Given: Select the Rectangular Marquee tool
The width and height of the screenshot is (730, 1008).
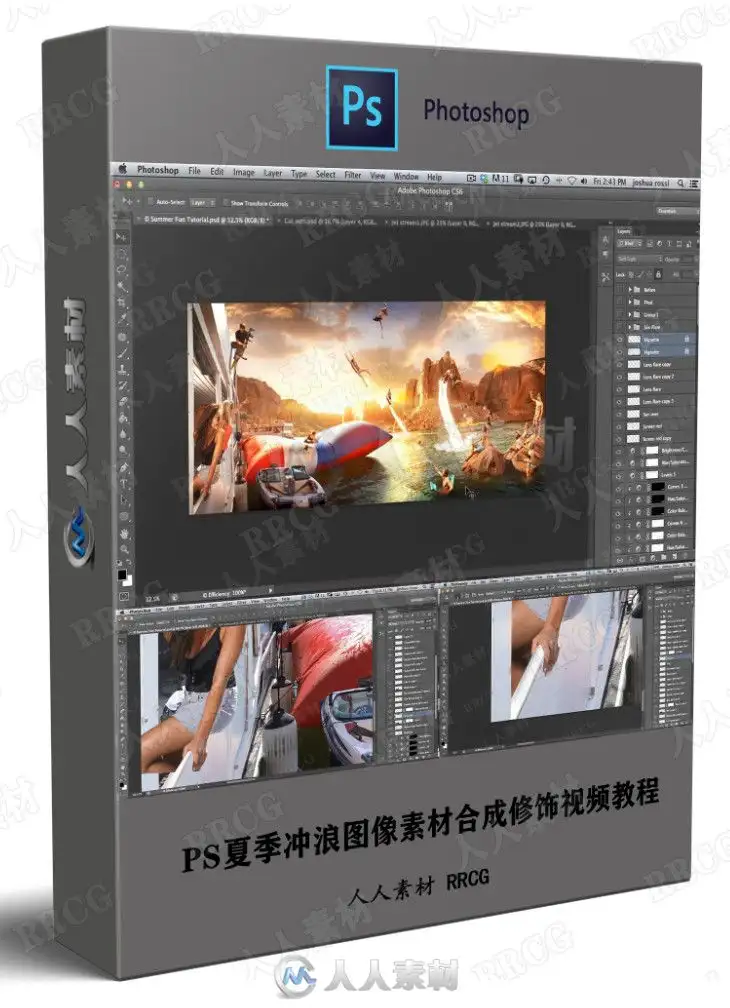Looking at the screenshot, I should [x=121, y=253].
